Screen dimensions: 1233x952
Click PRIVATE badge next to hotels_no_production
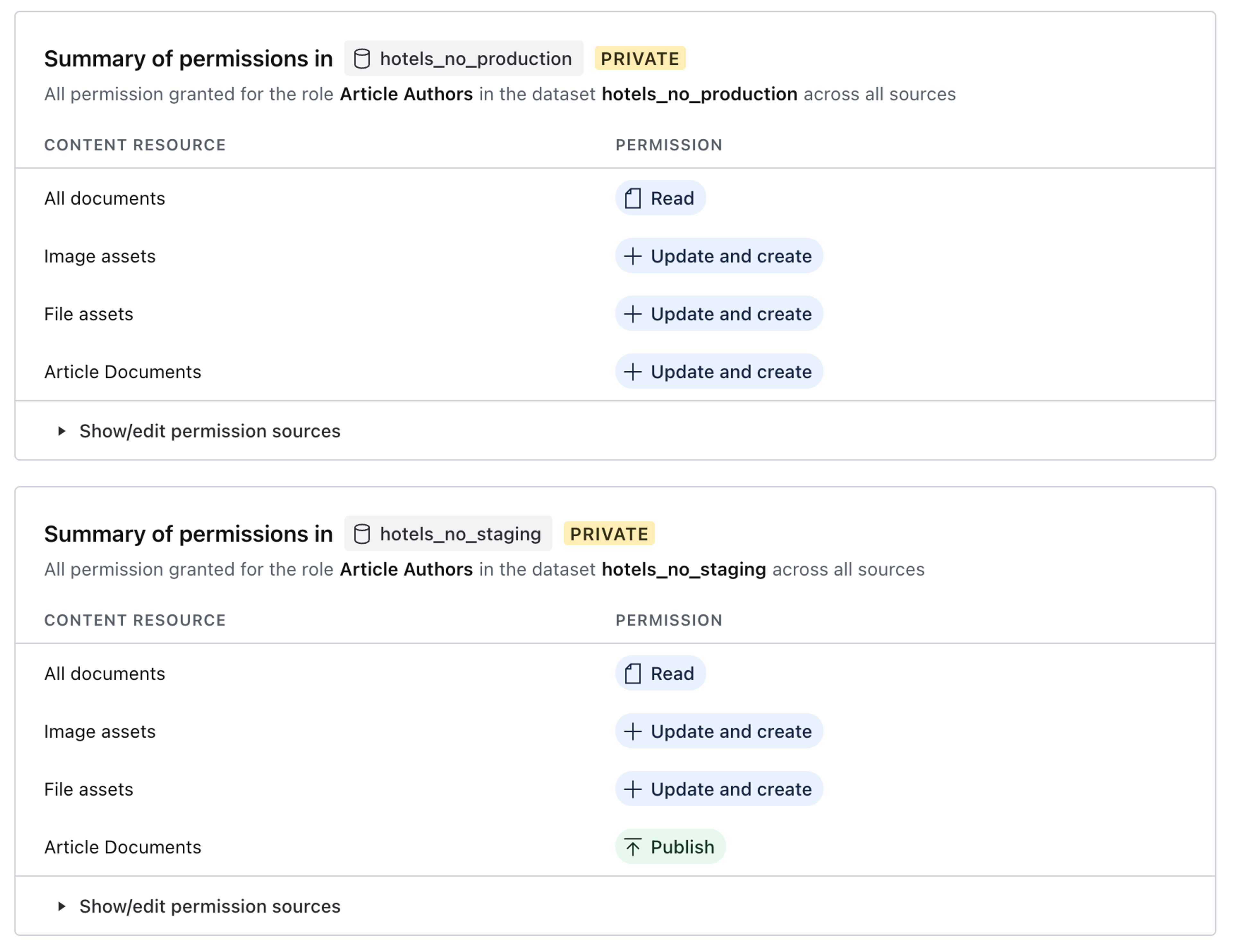click(x=640, y=59)
